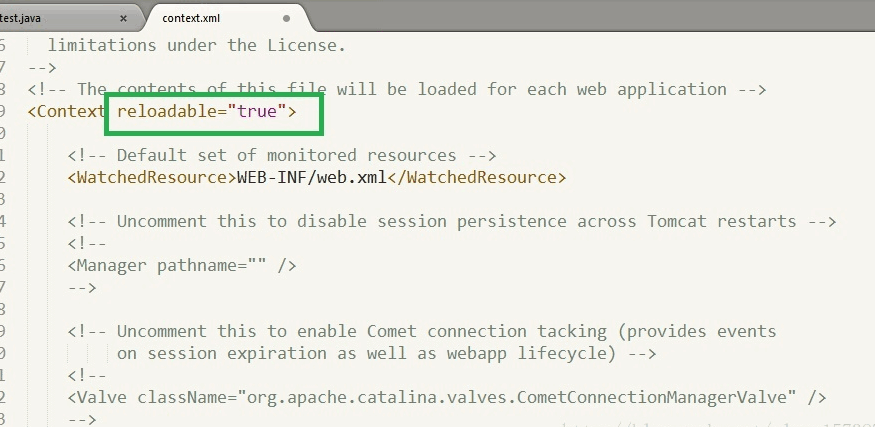Click the "on session expiration" comment line

coord(386,353)
